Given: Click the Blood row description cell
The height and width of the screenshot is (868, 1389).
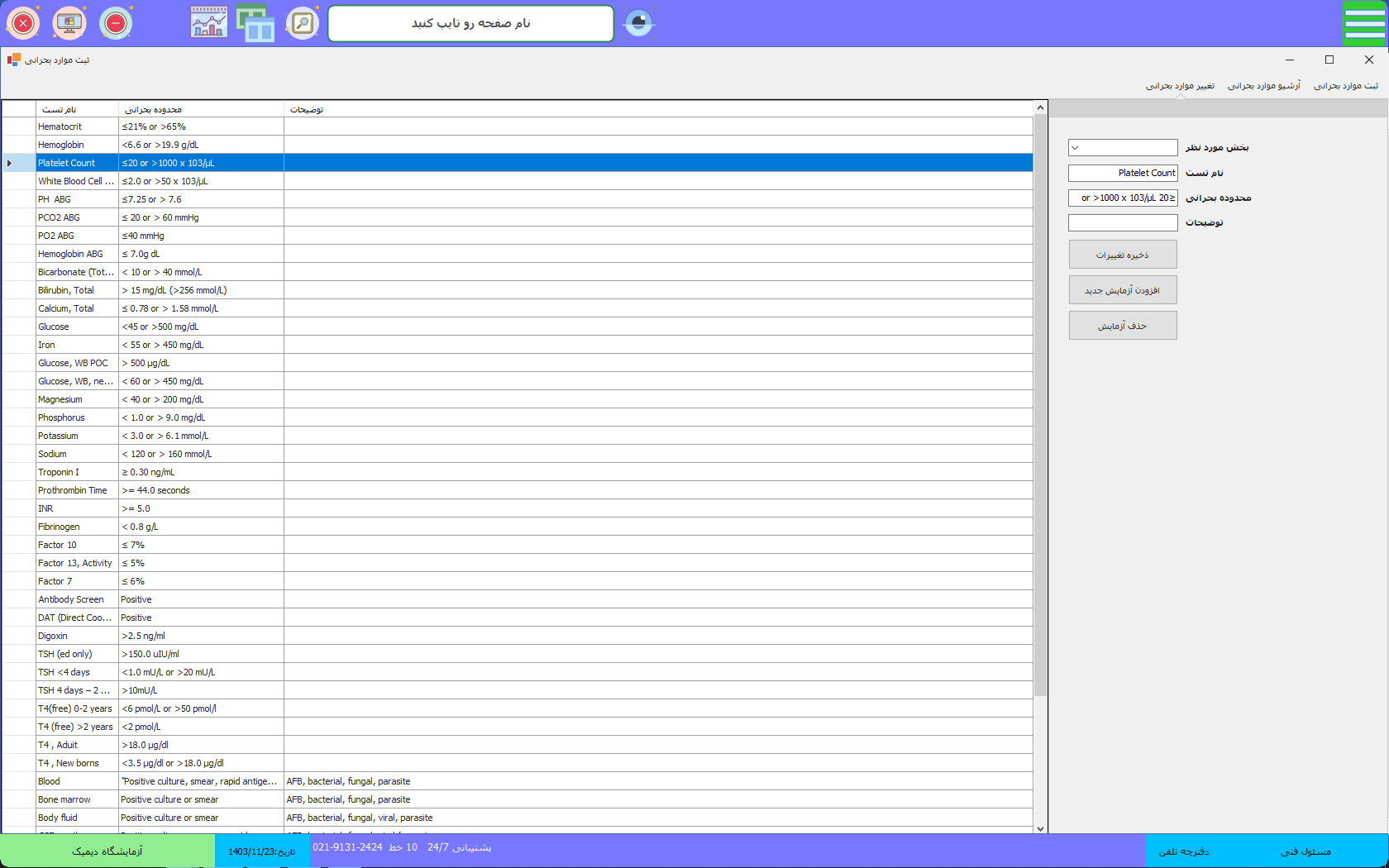Looking at the screenshot, I should pos(658,781).
